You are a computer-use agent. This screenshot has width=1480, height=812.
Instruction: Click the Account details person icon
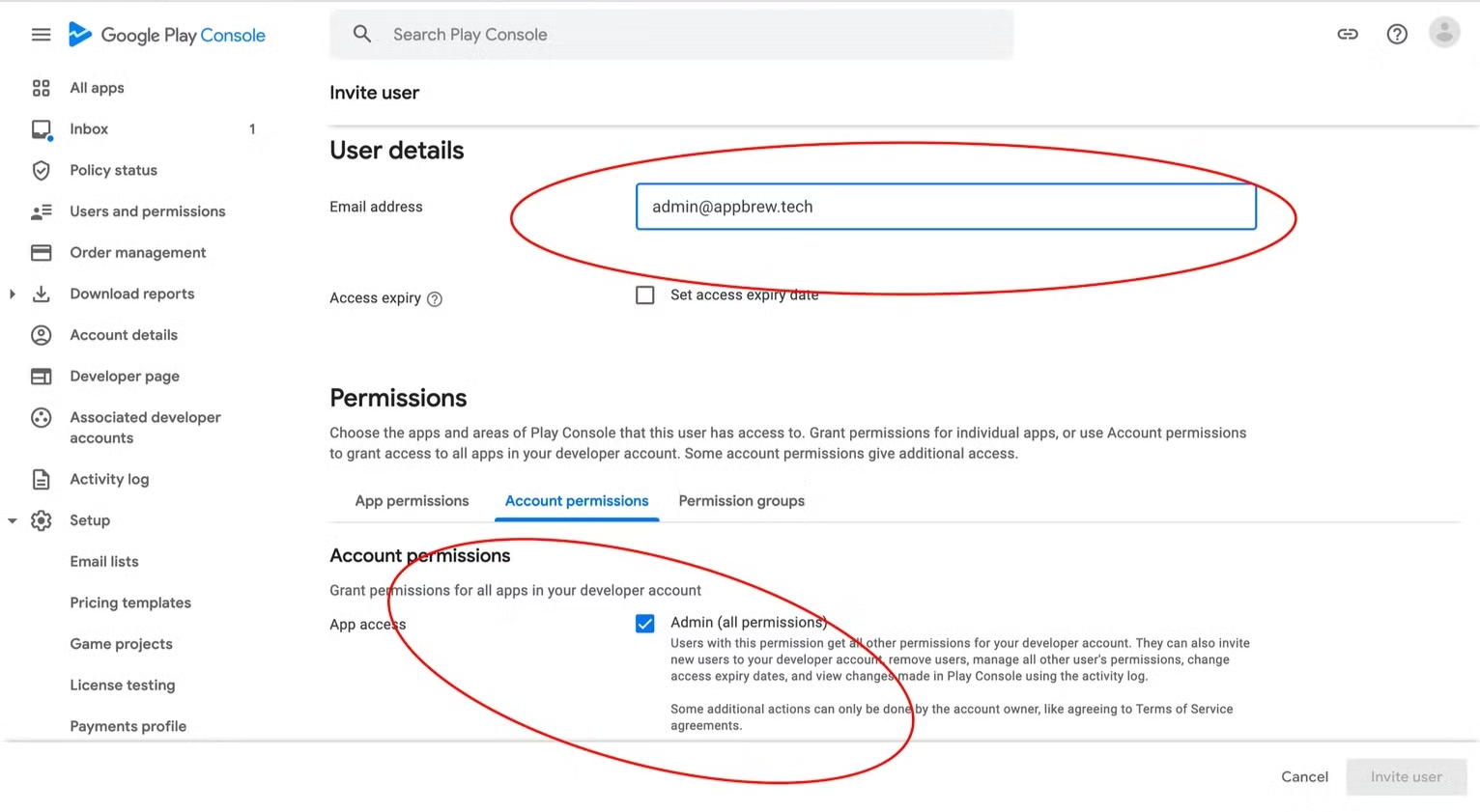point(41,335)
